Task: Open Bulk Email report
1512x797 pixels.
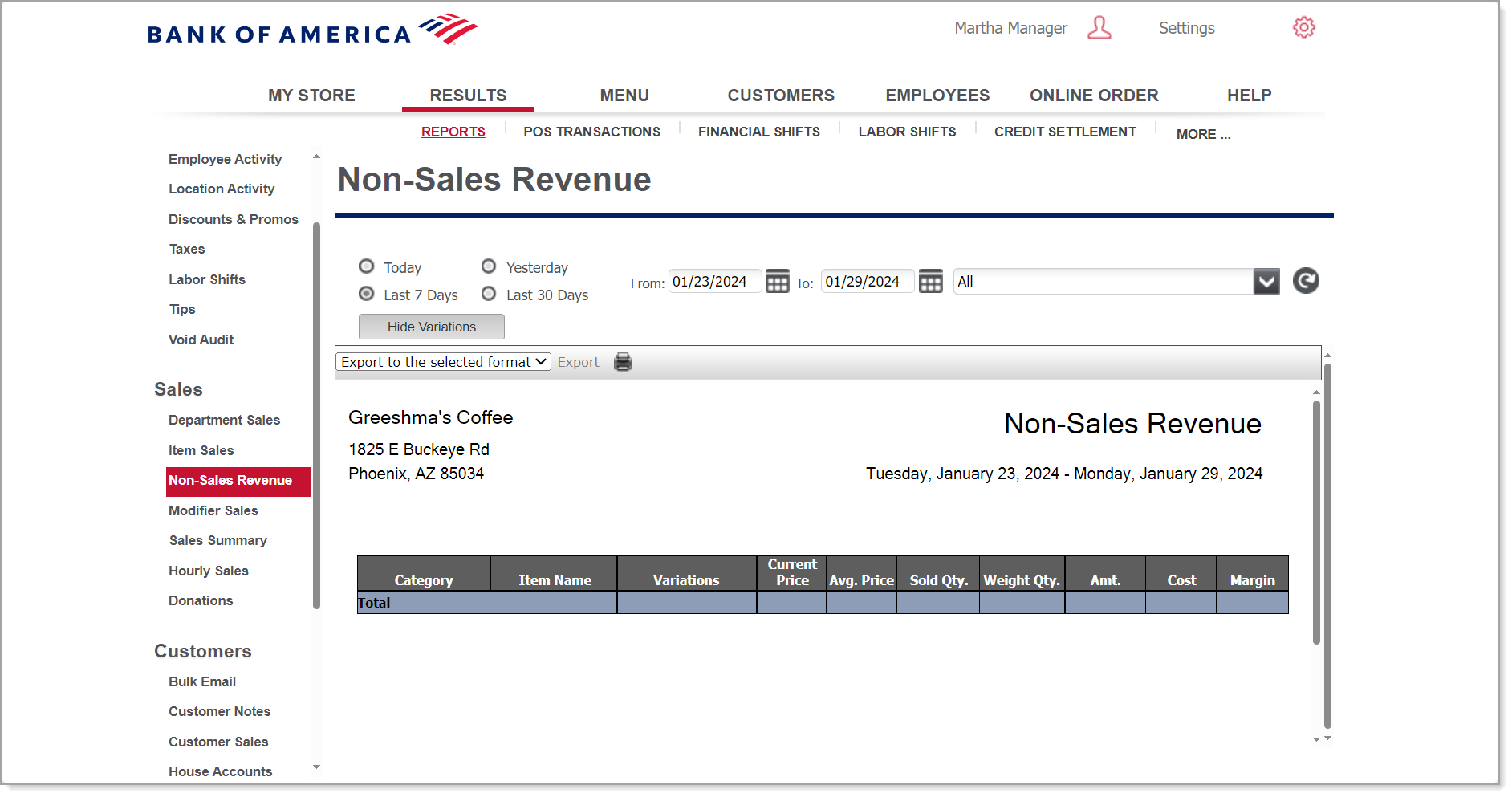Action: coord(202,681)
